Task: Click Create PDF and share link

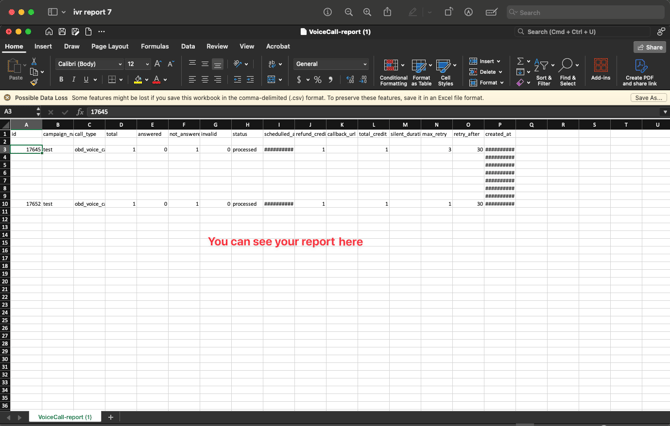Action: pyautogui.click(x=640, y=71)
